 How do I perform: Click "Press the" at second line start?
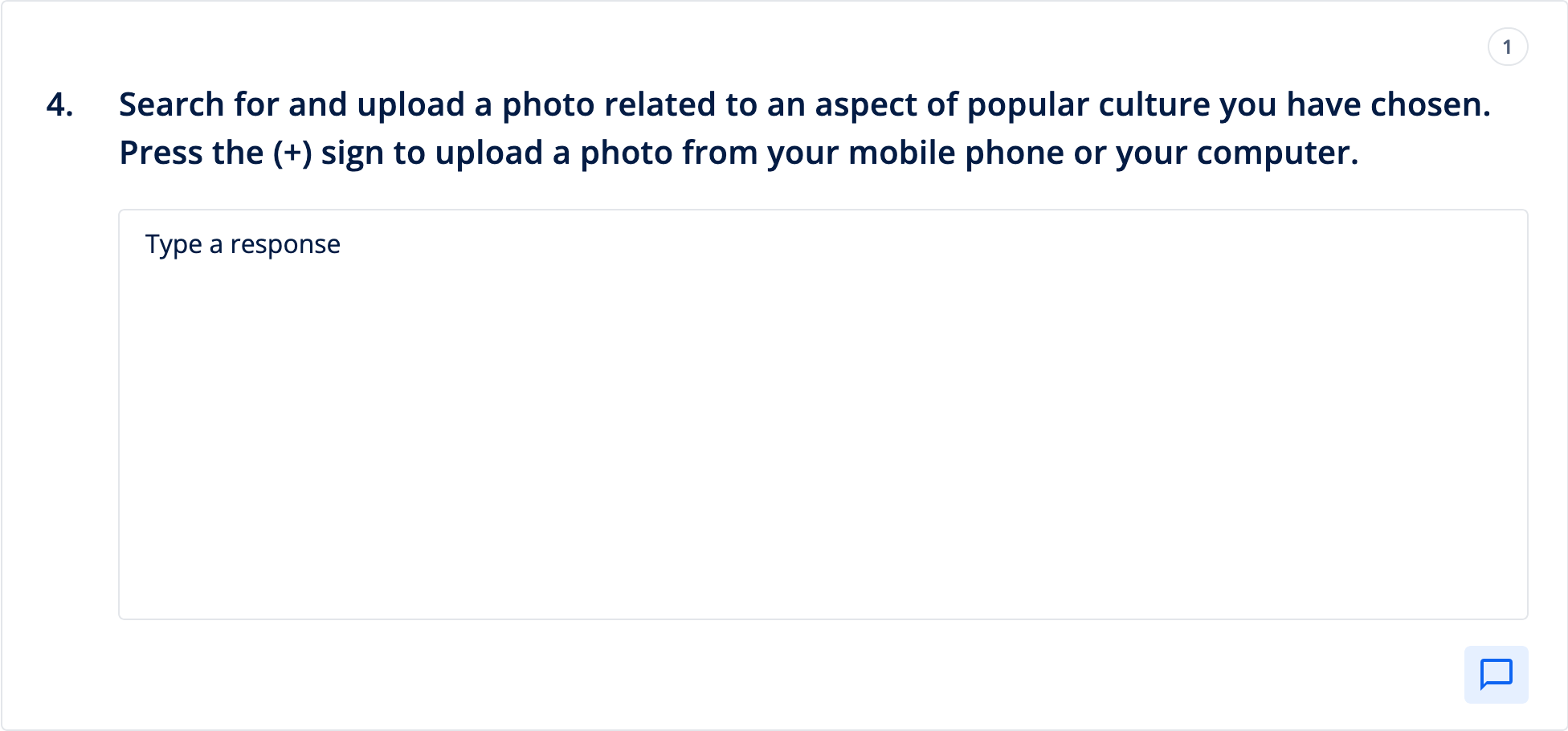191,153
